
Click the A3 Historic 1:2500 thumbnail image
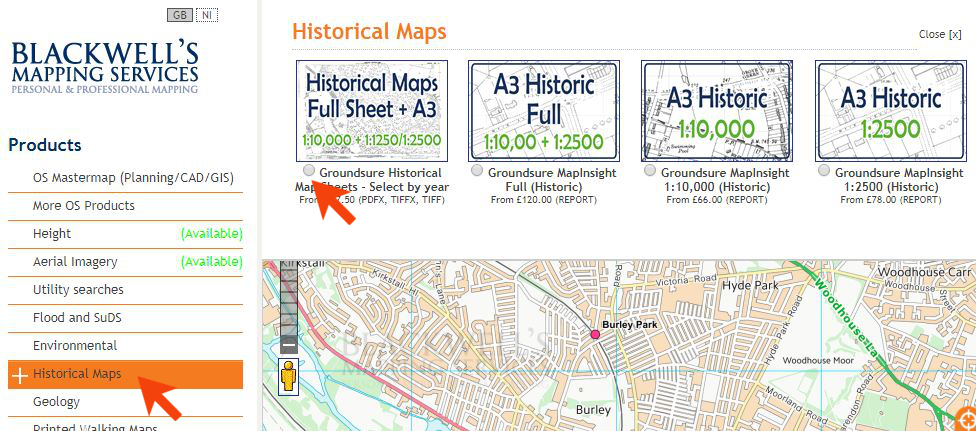coord(890,111)
